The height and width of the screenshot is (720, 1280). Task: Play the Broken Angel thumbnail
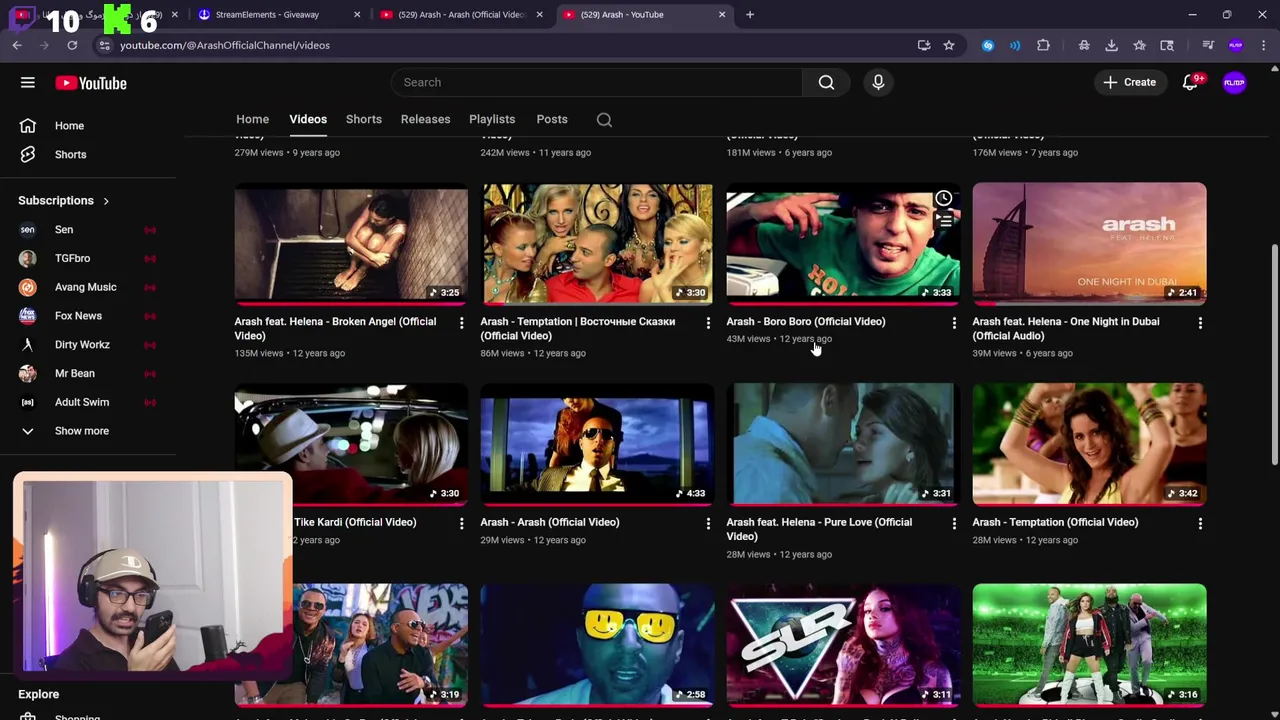click(351, 243)
